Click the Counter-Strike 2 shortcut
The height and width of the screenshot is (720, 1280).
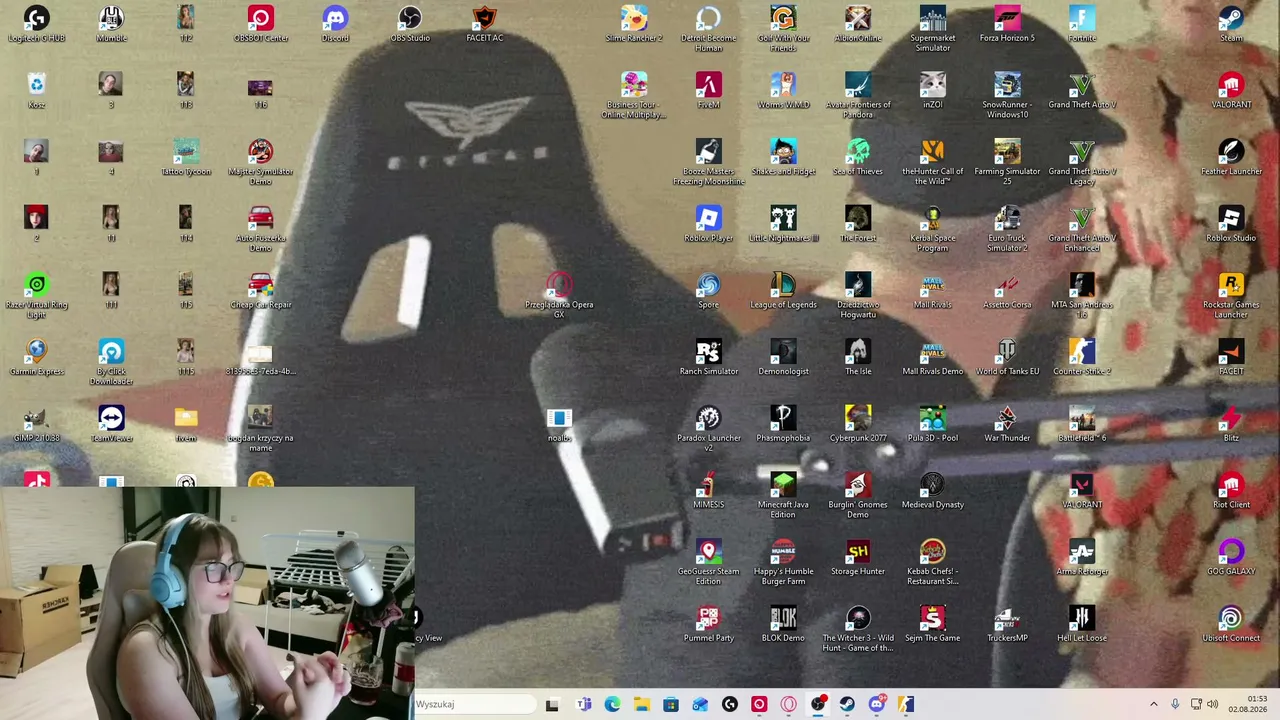pos(1082,358)
